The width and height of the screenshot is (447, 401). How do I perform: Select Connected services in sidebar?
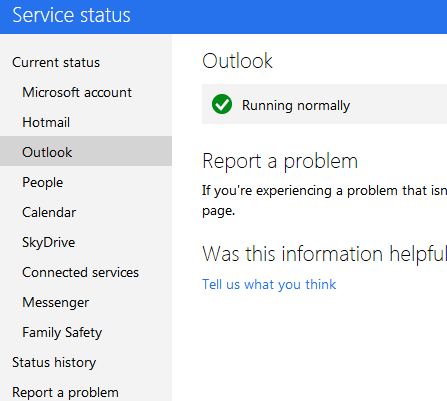tap(80, 272)
